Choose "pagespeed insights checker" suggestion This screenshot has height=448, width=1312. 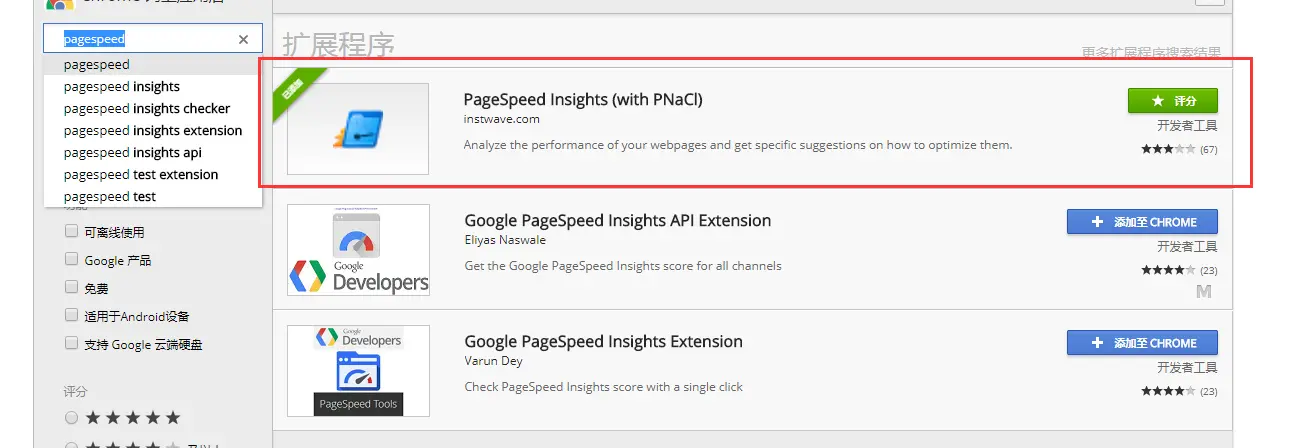[147, 108]
